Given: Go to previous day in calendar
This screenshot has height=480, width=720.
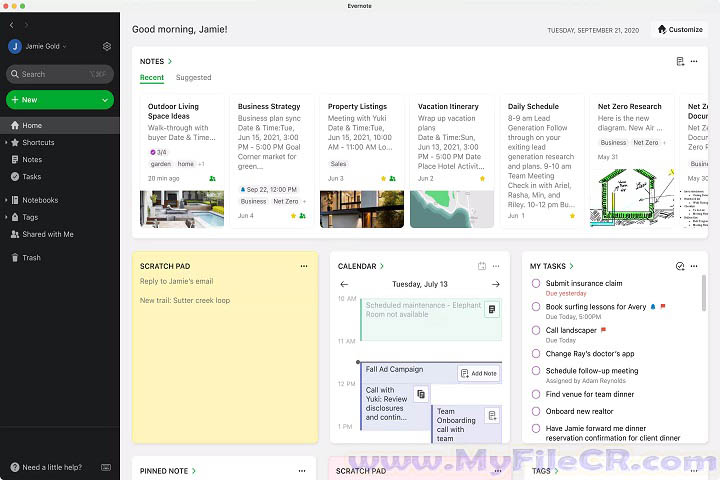Looking at the screenshot, I should (344, 284).
